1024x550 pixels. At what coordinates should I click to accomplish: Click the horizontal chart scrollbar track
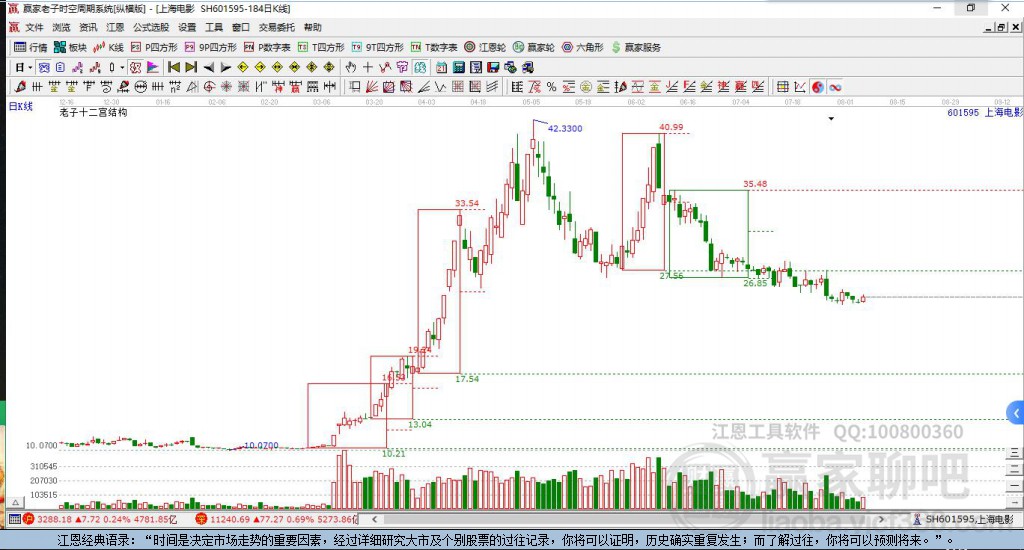point(627,519)
